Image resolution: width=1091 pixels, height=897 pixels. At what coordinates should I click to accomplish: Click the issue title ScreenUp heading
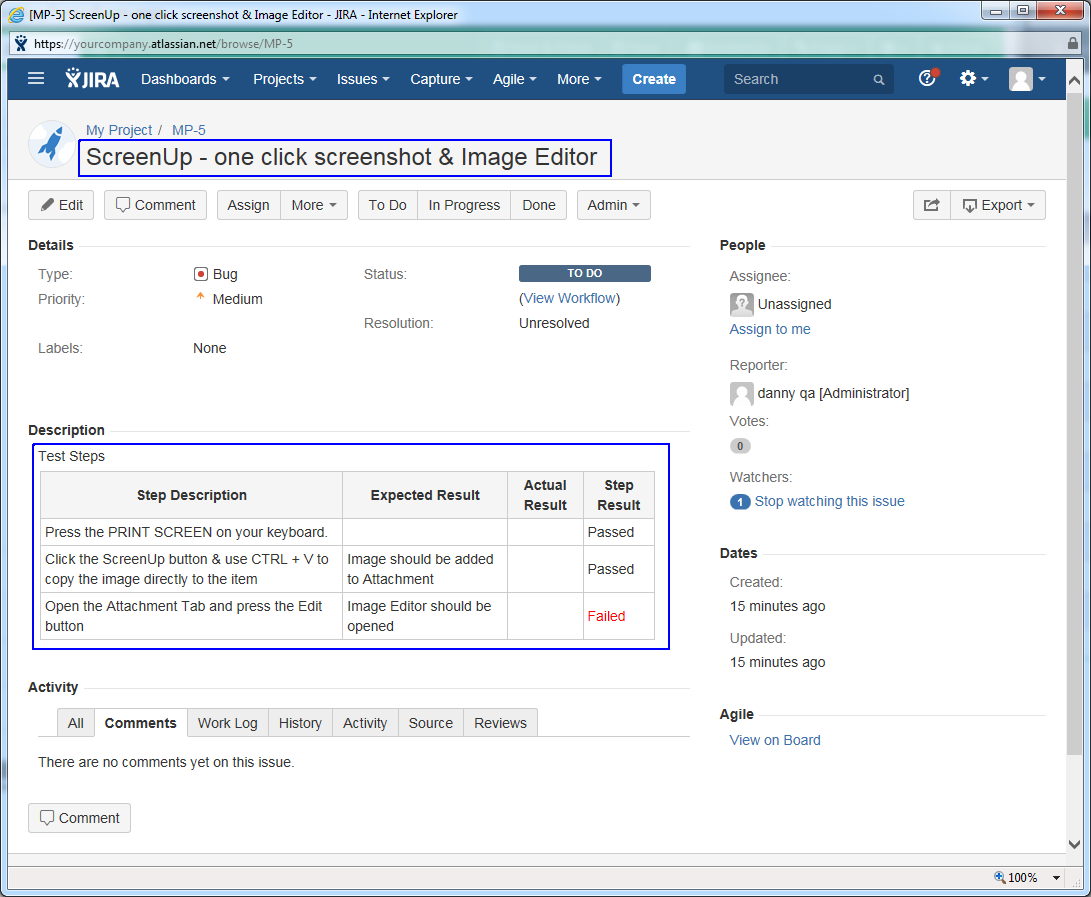tap(342, 157)
